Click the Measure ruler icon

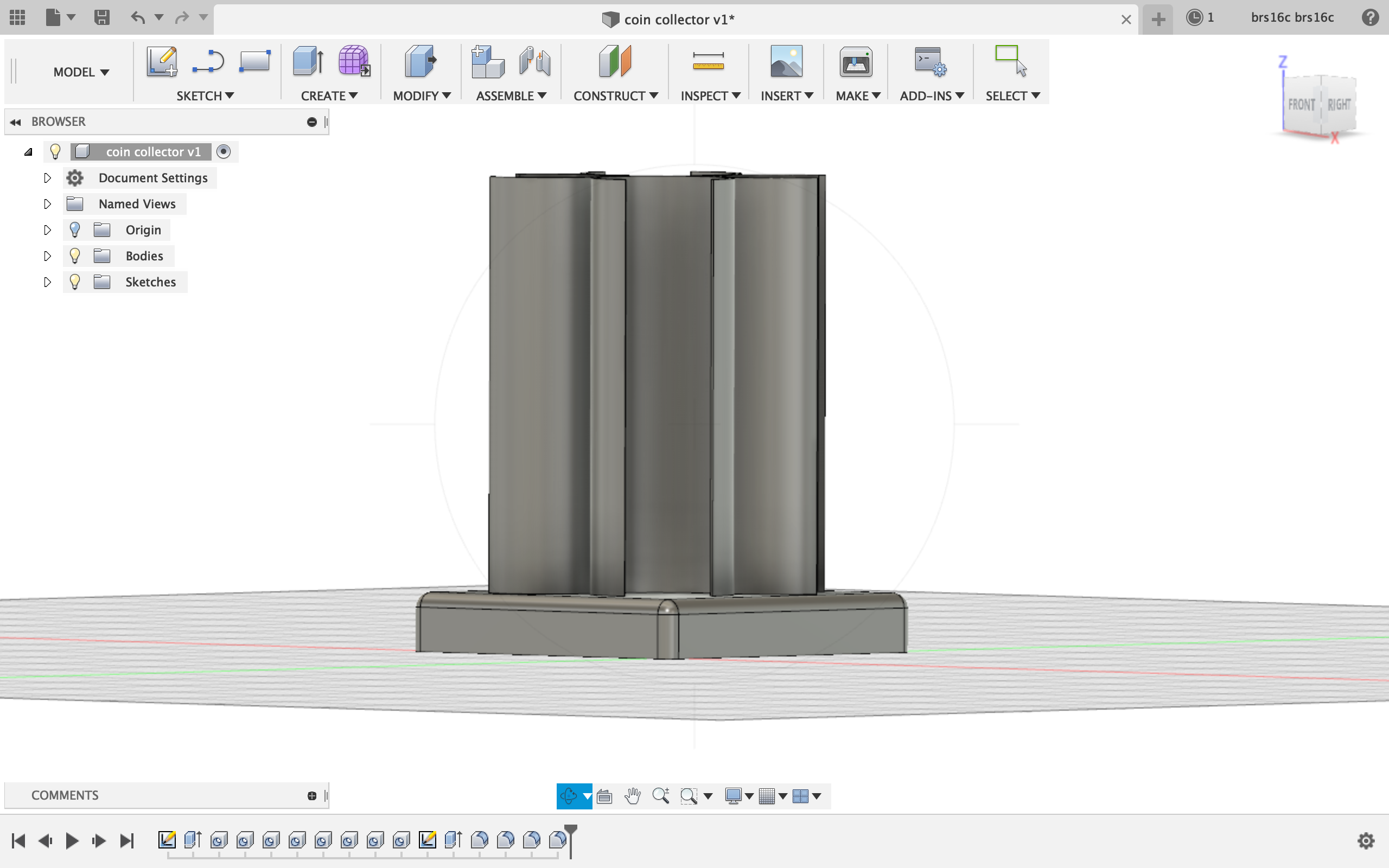[708, 61]
